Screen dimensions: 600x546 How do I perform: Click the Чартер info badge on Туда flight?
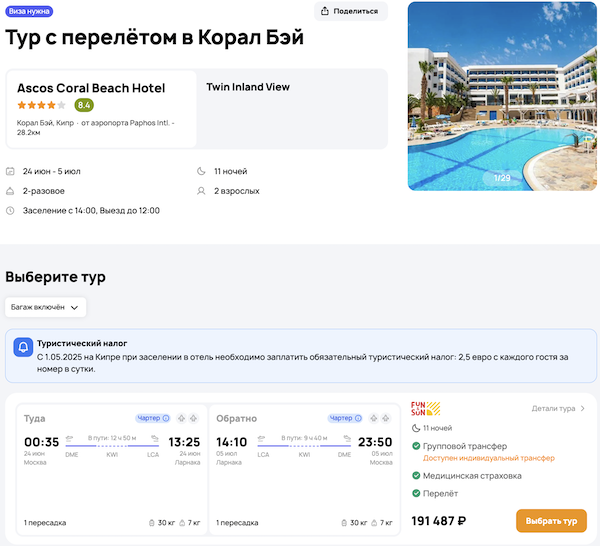[x=152, y=418]
